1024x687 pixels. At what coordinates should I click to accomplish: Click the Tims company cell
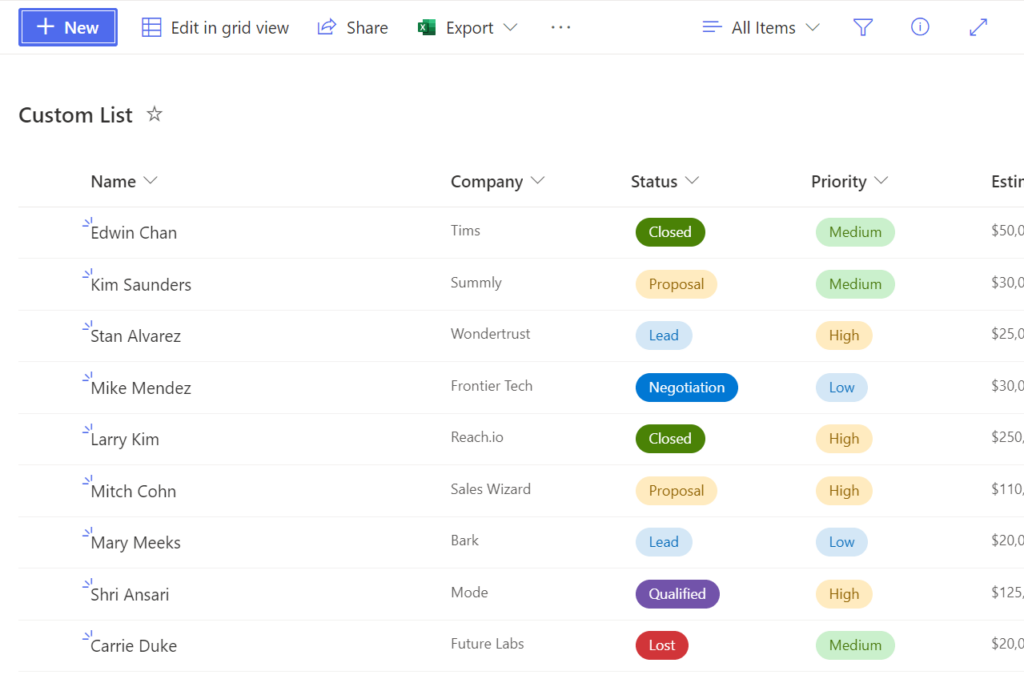click(465, 231)
